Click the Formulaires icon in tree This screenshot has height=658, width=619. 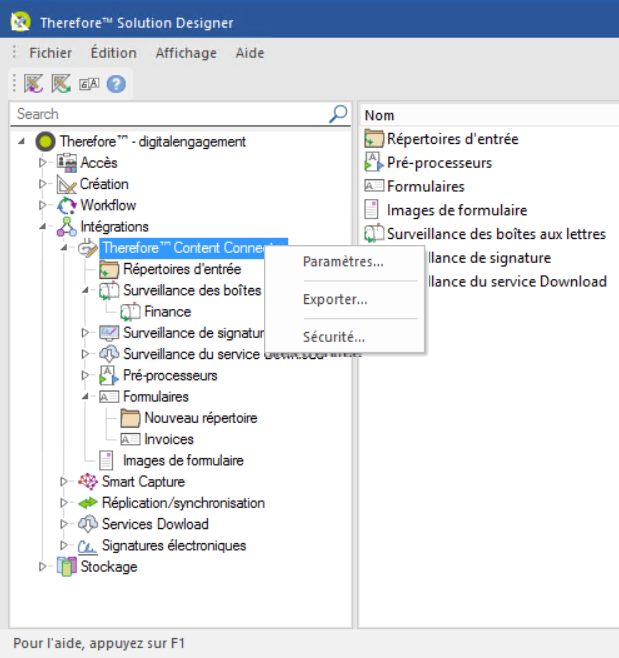(x=109, y=397)
